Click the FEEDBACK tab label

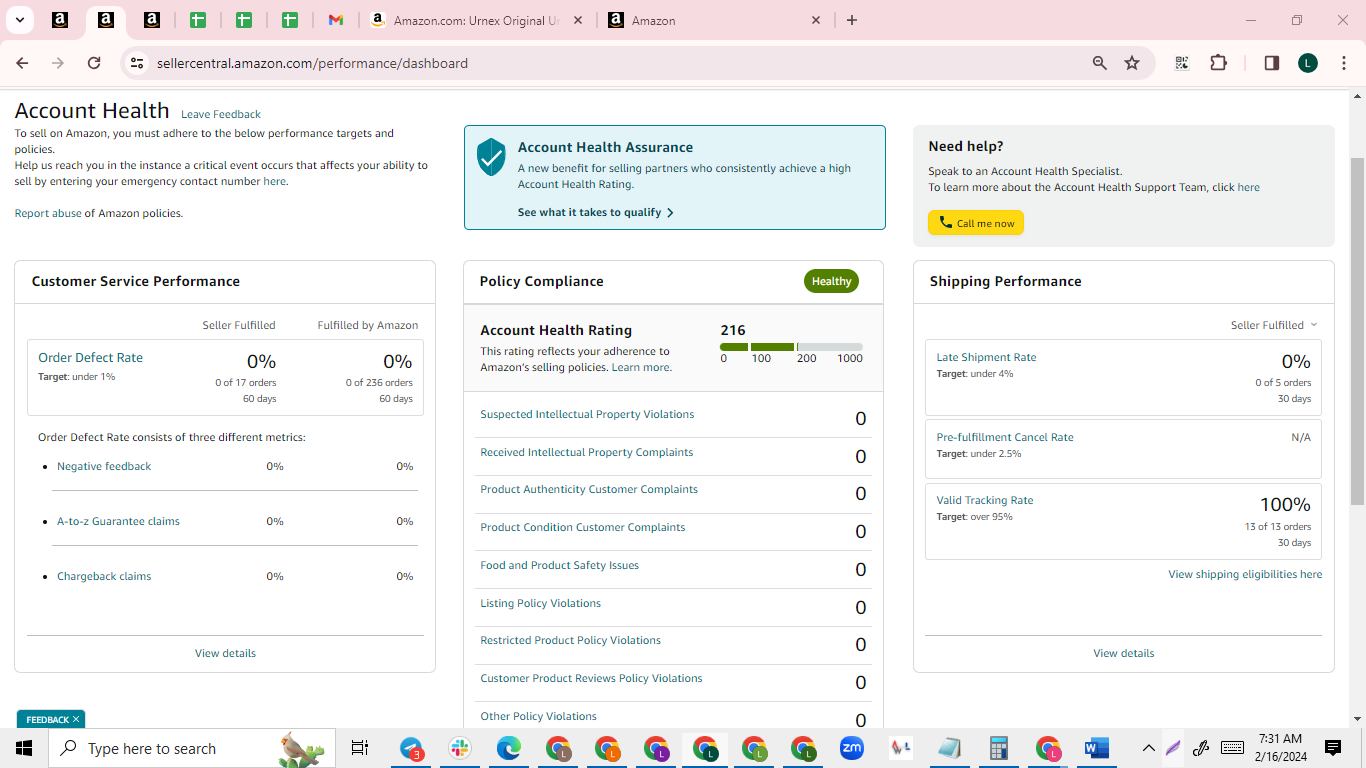pyautogui.click(x=47, y=719)
